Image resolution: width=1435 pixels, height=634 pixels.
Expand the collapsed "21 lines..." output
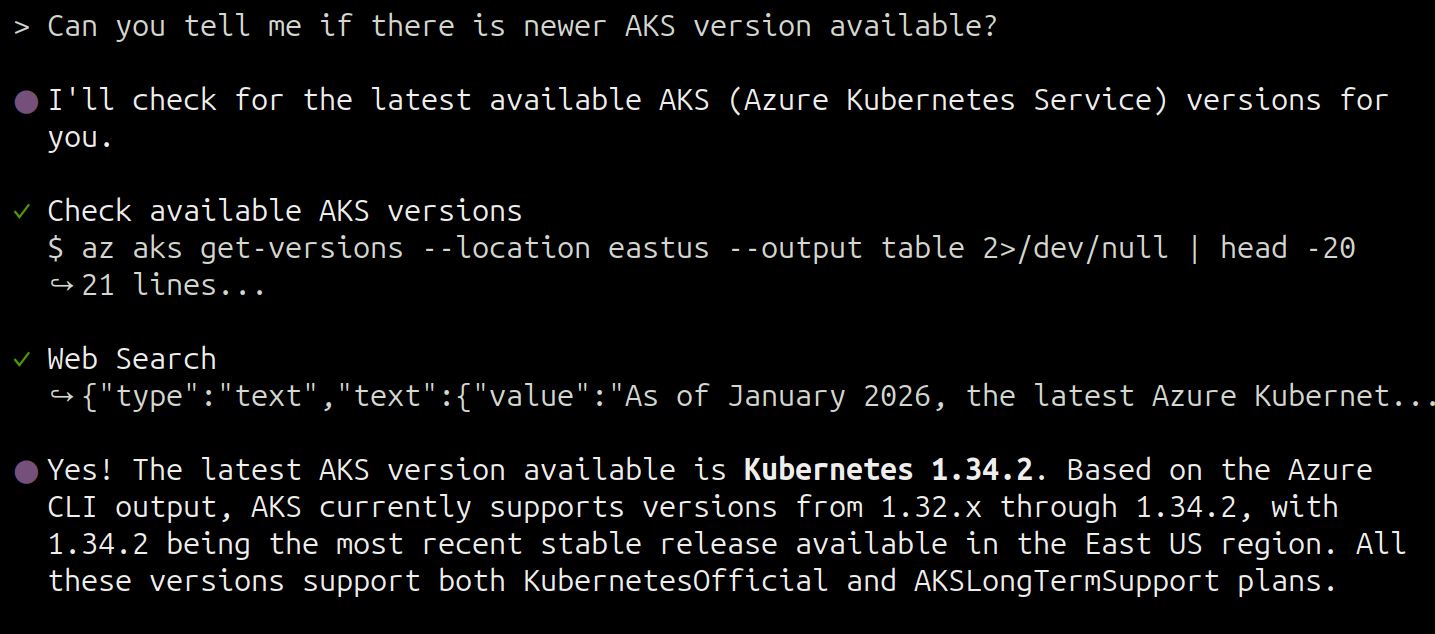174,286
